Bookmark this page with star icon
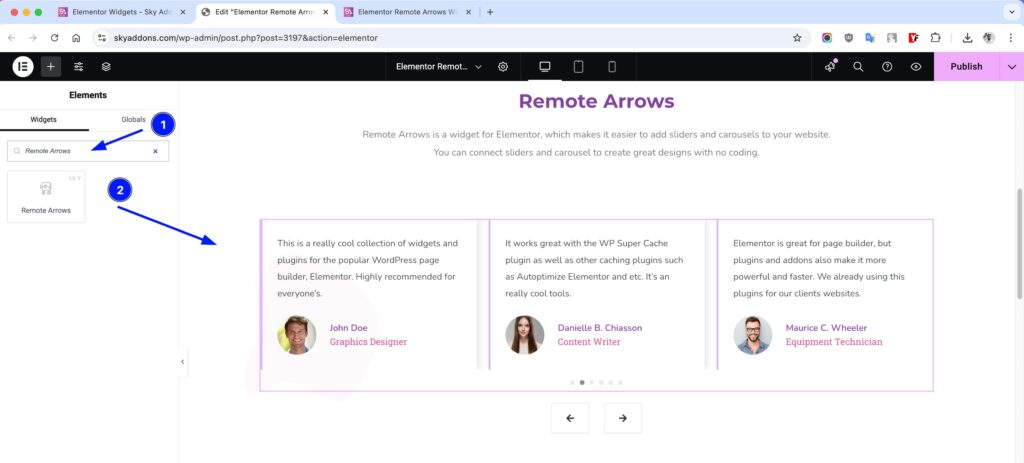 [797, 38]
